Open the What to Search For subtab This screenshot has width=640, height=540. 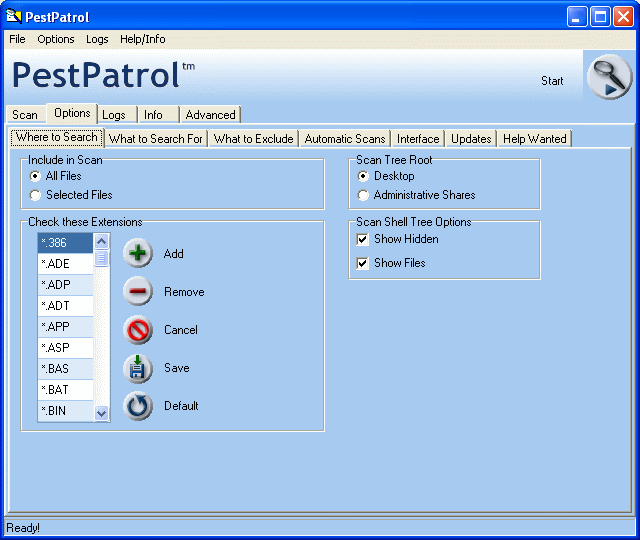156,139
